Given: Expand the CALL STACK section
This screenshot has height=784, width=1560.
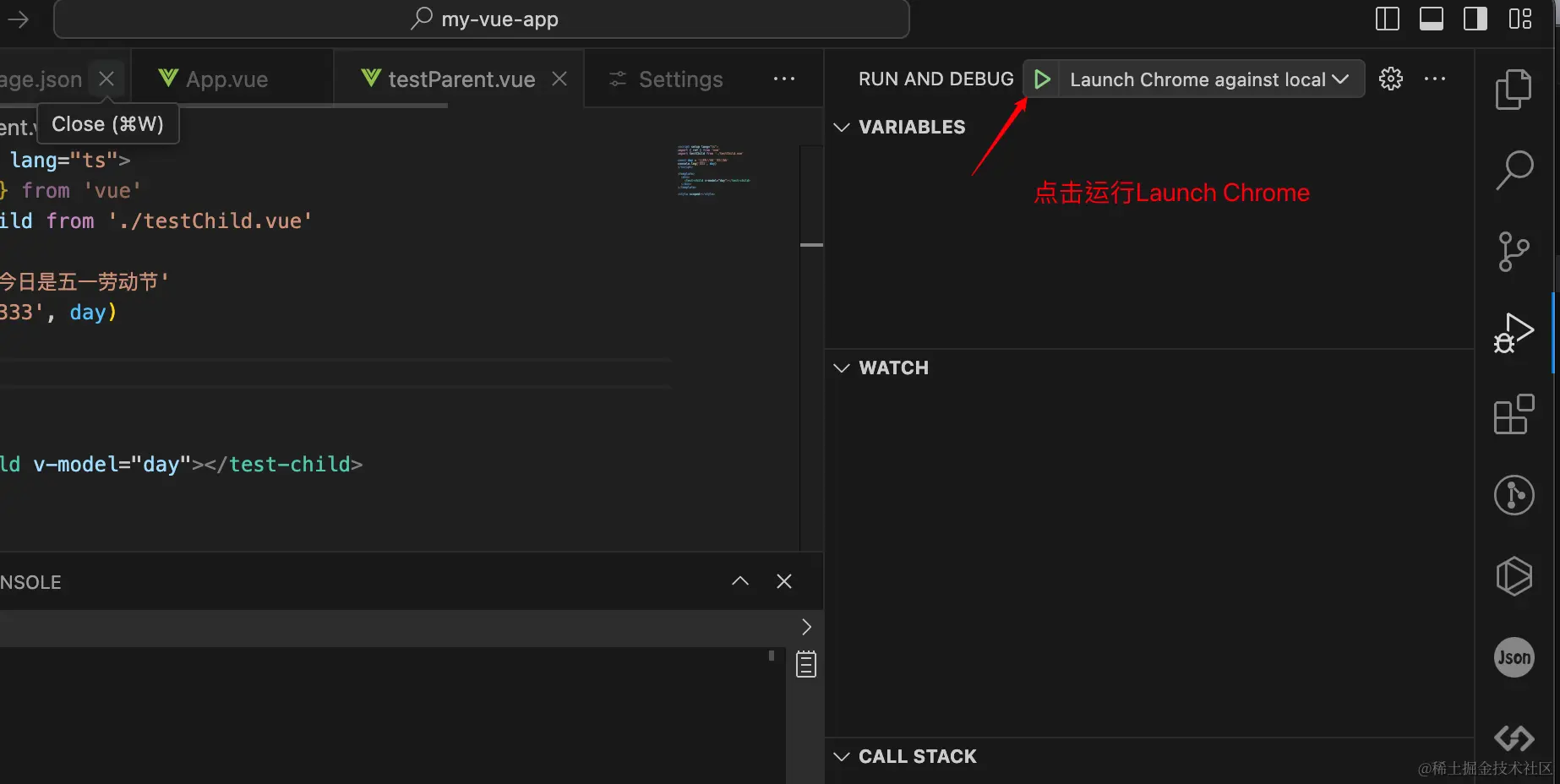Looking at the screenshot, I should [842, 756].
